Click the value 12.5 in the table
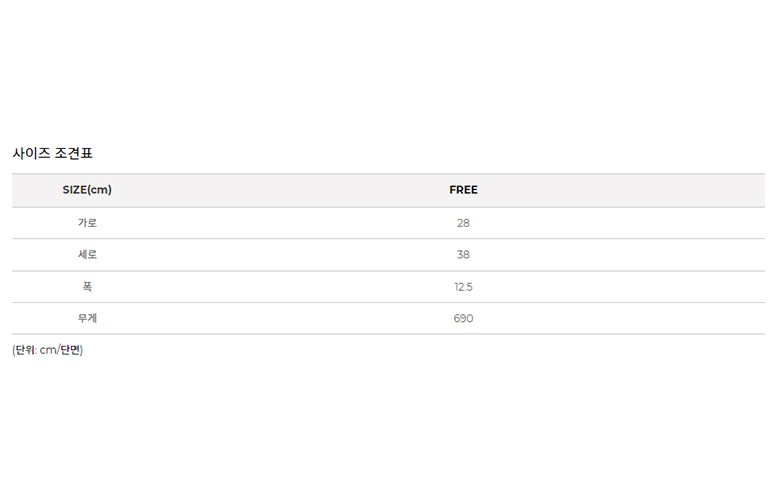This screenshot has height=500, width=780. [x=463, y=287]
